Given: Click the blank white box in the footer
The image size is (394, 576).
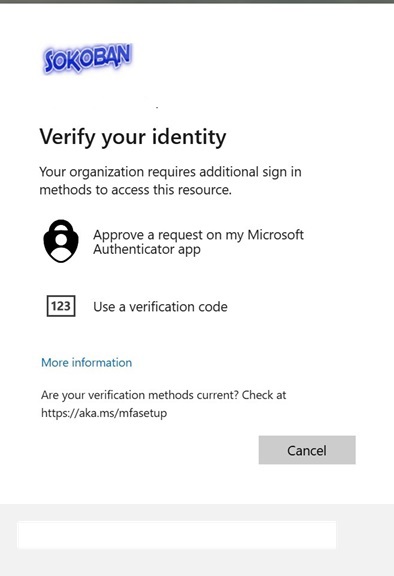Looking at the screenshot, I should click(x=177, y=535).
